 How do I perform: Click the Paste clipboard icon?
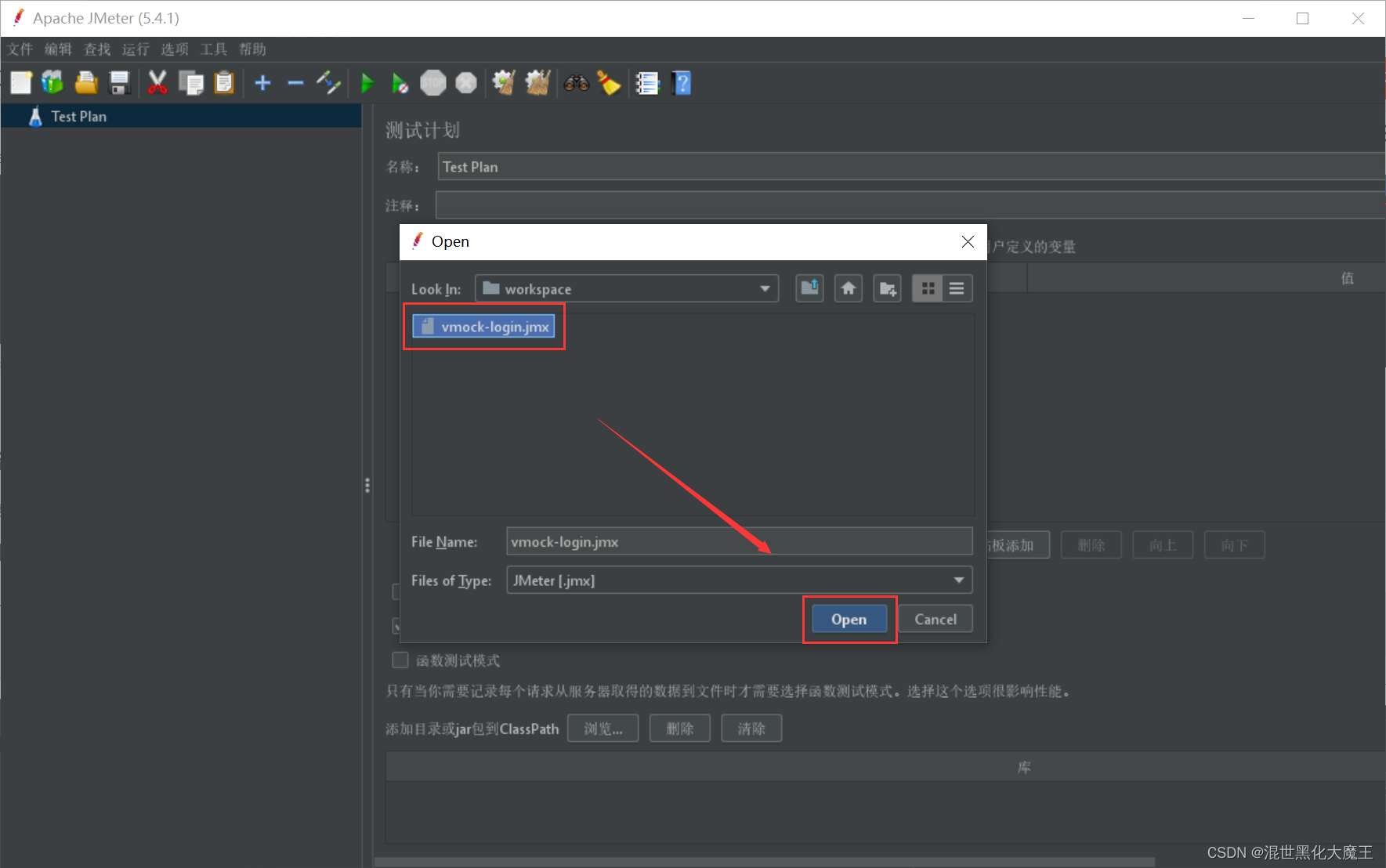(224, 82)
